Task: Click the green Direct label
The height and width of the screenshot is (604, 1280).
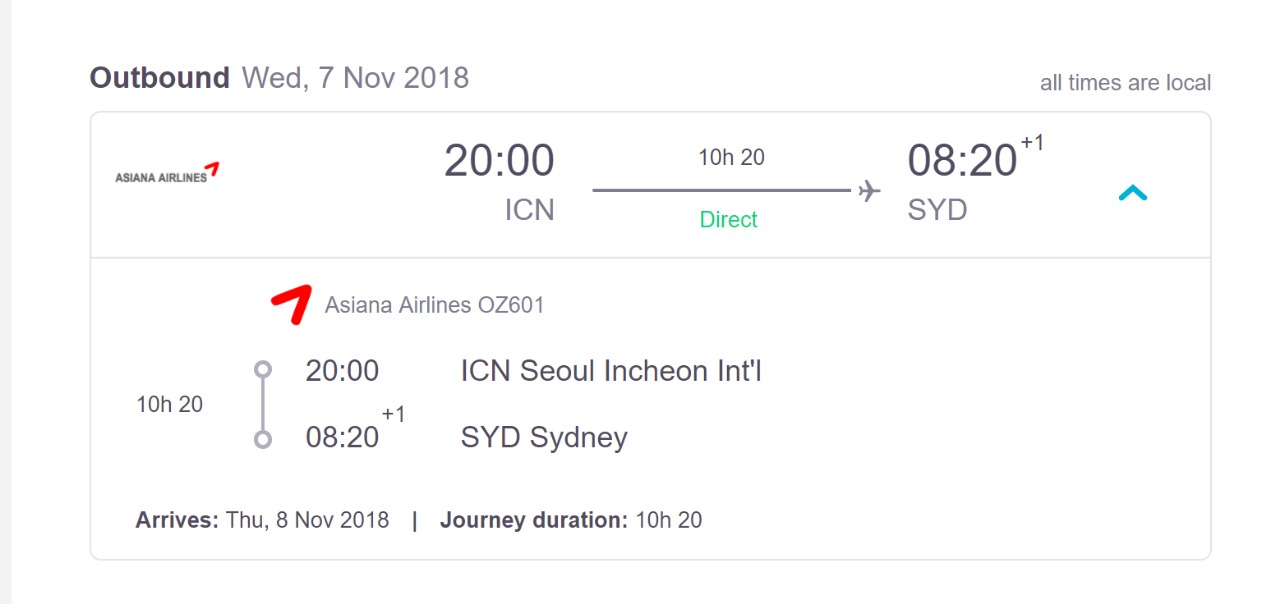Action: point(728,220)
